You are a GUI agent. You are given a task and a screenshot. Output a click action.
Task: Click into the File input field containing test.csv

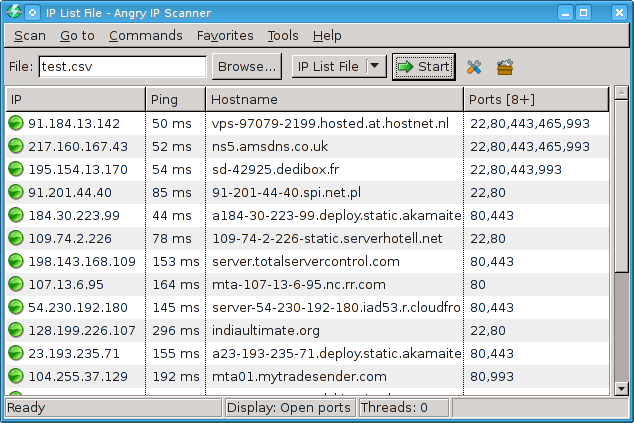coord(123,67)
